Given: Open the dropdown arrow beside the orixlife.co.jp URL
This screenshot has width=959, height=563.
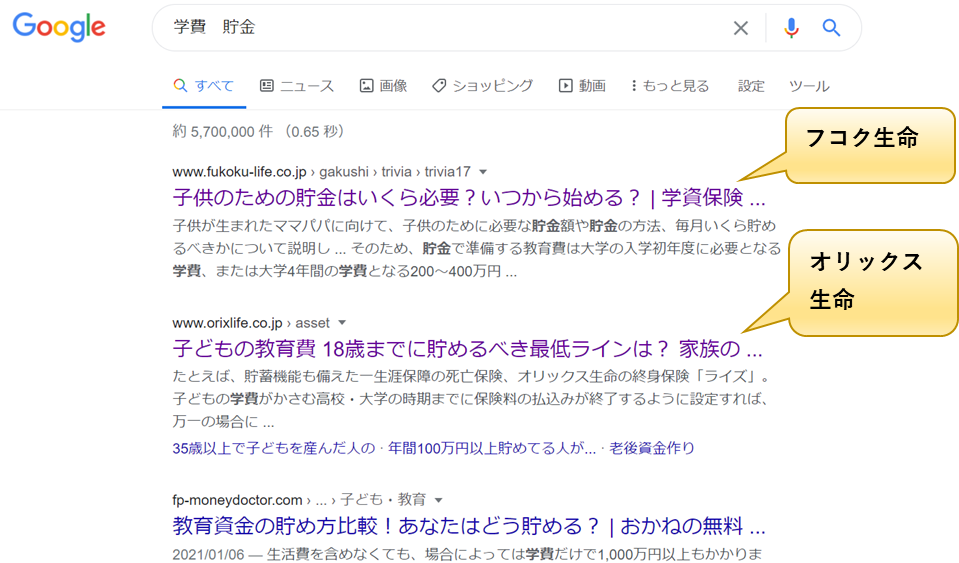Looking at the screenshot, I should 342,323.
